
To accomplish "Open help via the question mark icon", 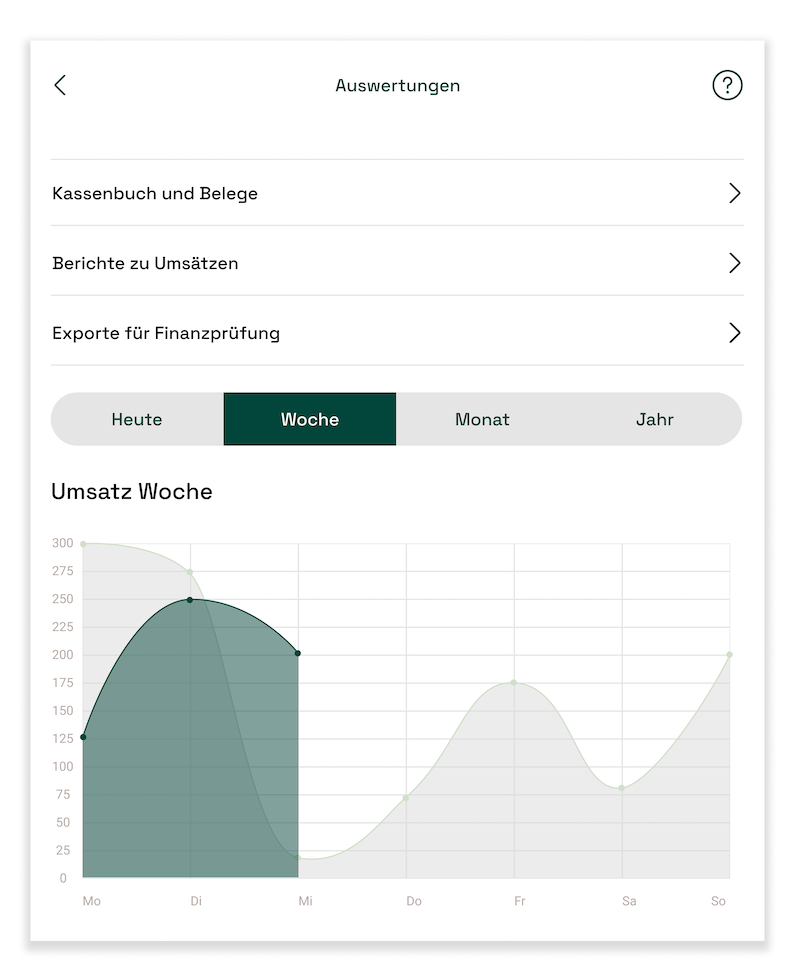I will [x=727, y=85].
